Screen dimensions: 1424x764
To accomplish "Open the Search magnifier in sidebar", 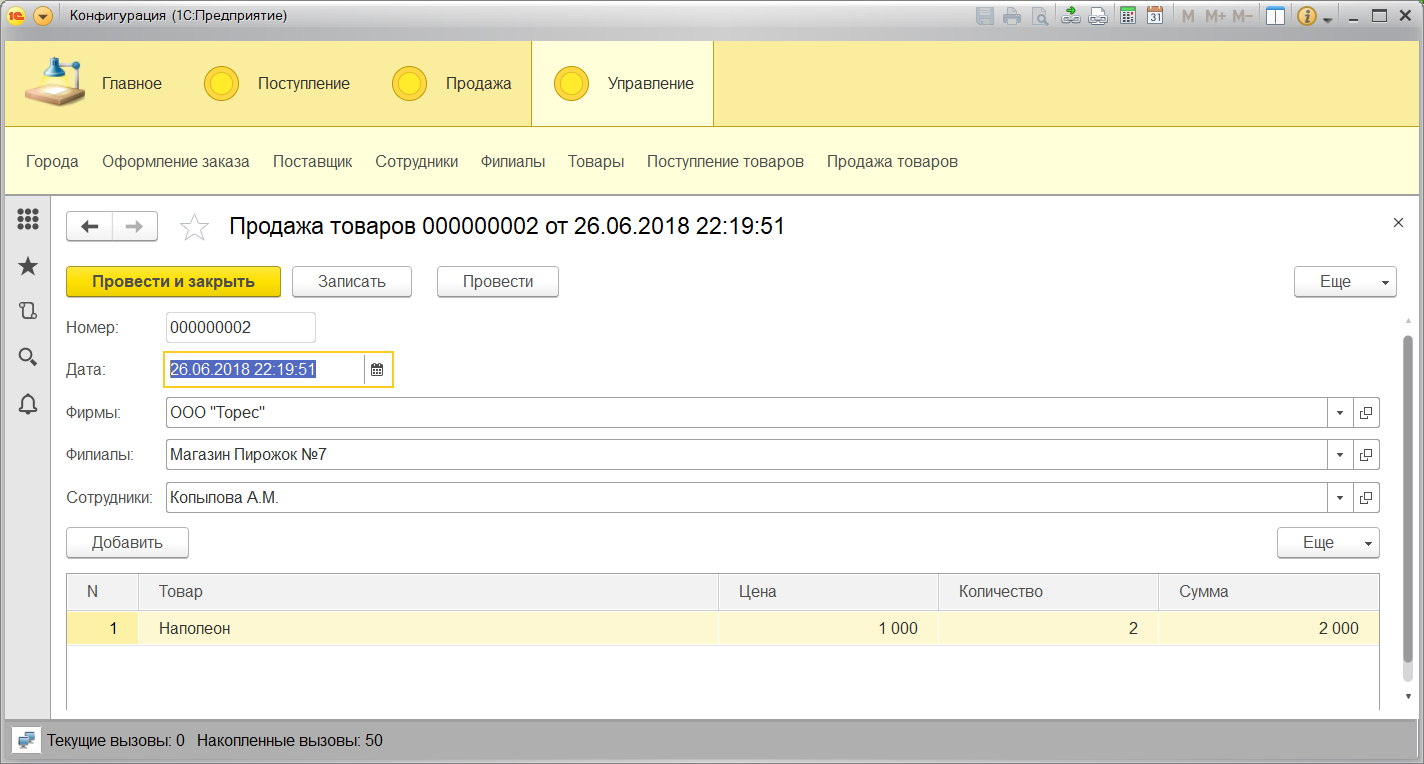I will pos(28,357).
